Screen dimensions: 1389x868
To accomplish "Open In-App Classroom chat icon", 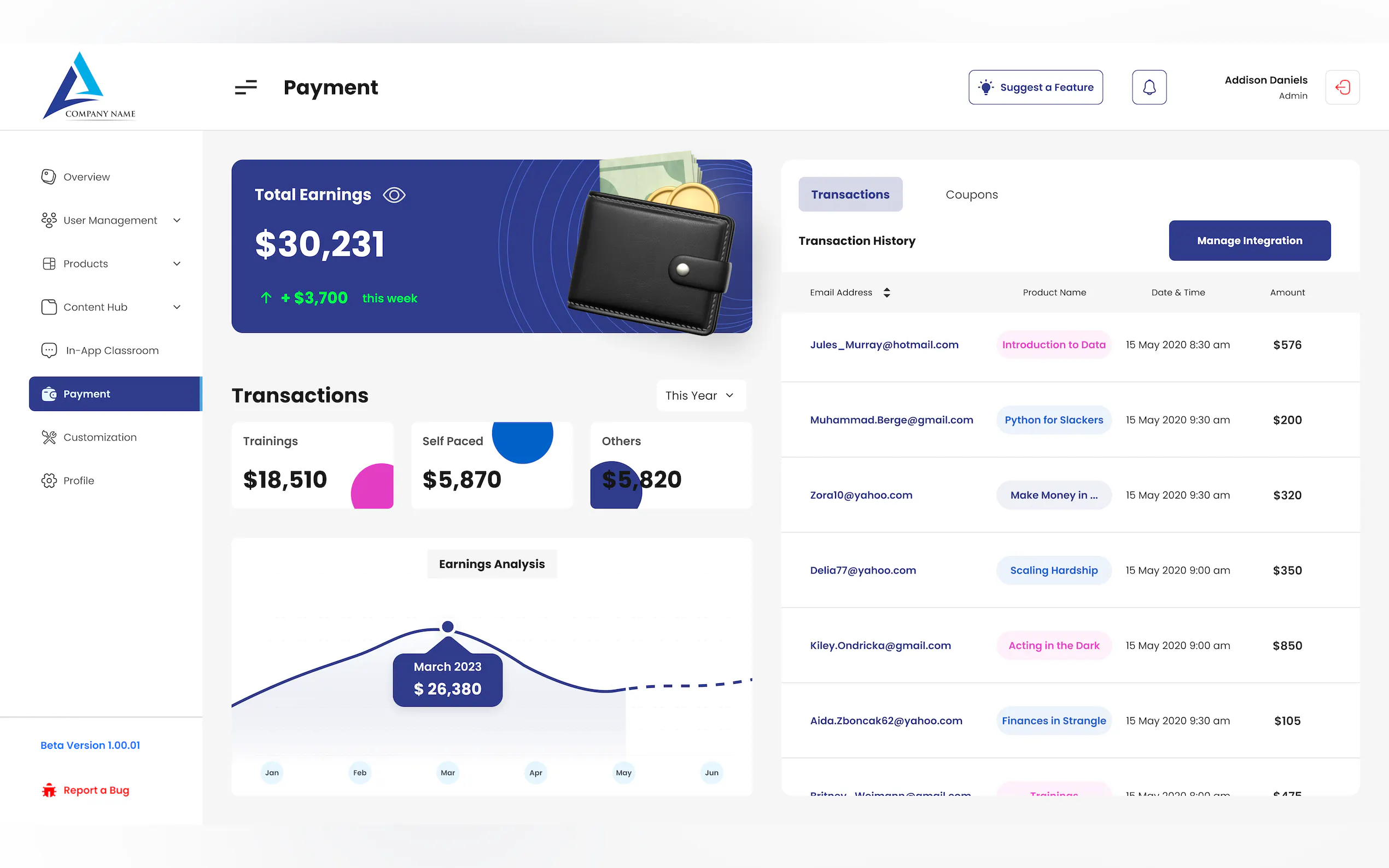I will click(x=49, y=350).
